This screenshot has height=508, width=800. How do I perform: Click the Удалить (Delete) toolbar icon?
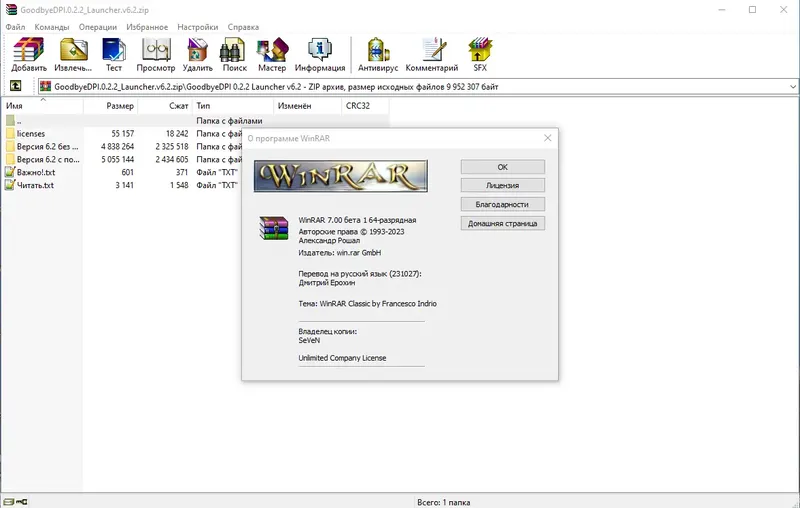197,50
